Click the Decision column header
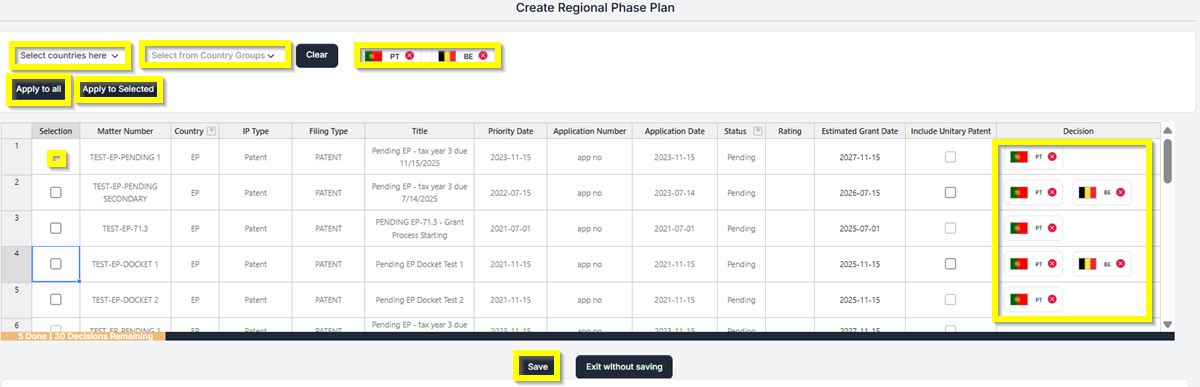 [x=1078, y=131]
